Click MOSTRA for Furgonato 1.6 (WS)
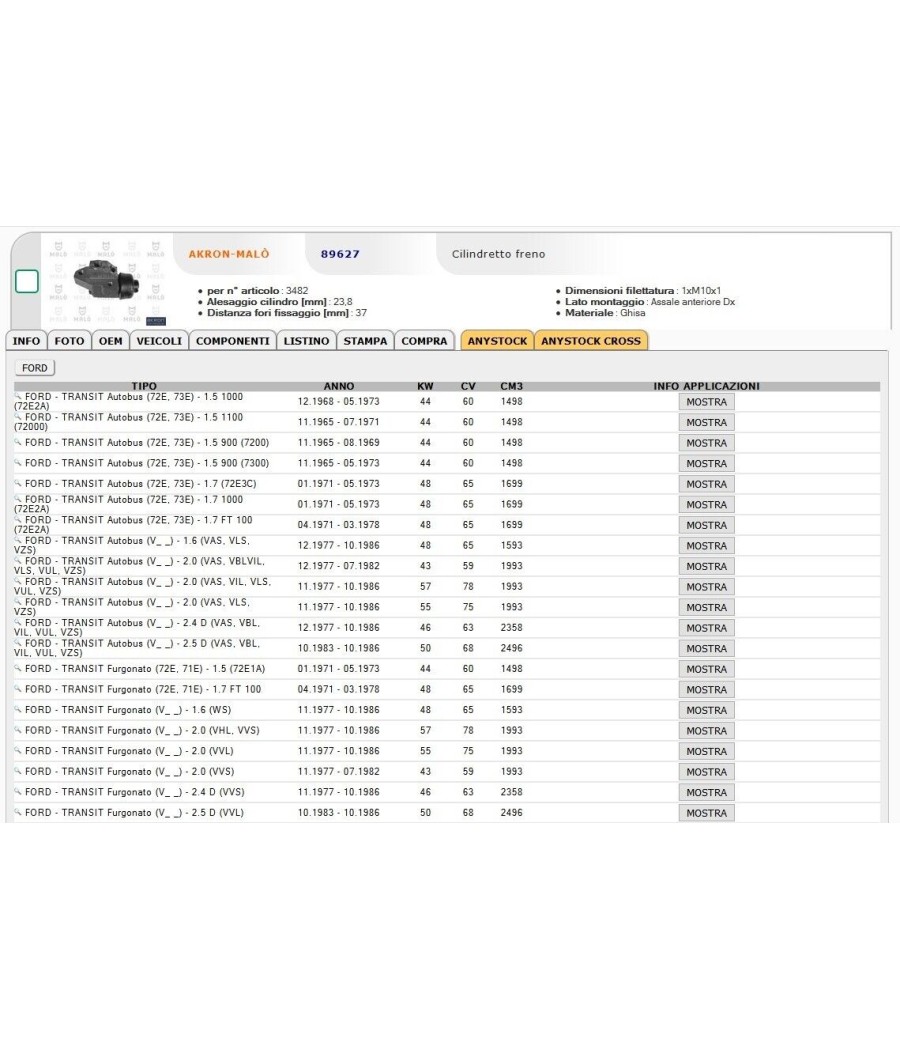The height and width of the screenshot is (1050, 900). 706,710
